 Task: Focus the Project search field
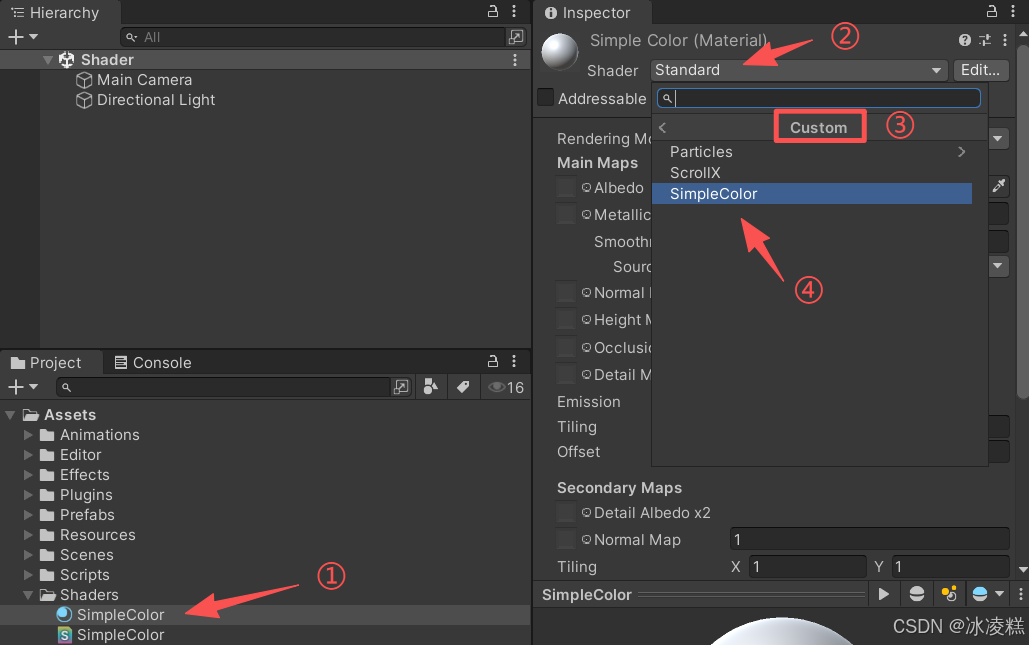click(x=224, y=387)
